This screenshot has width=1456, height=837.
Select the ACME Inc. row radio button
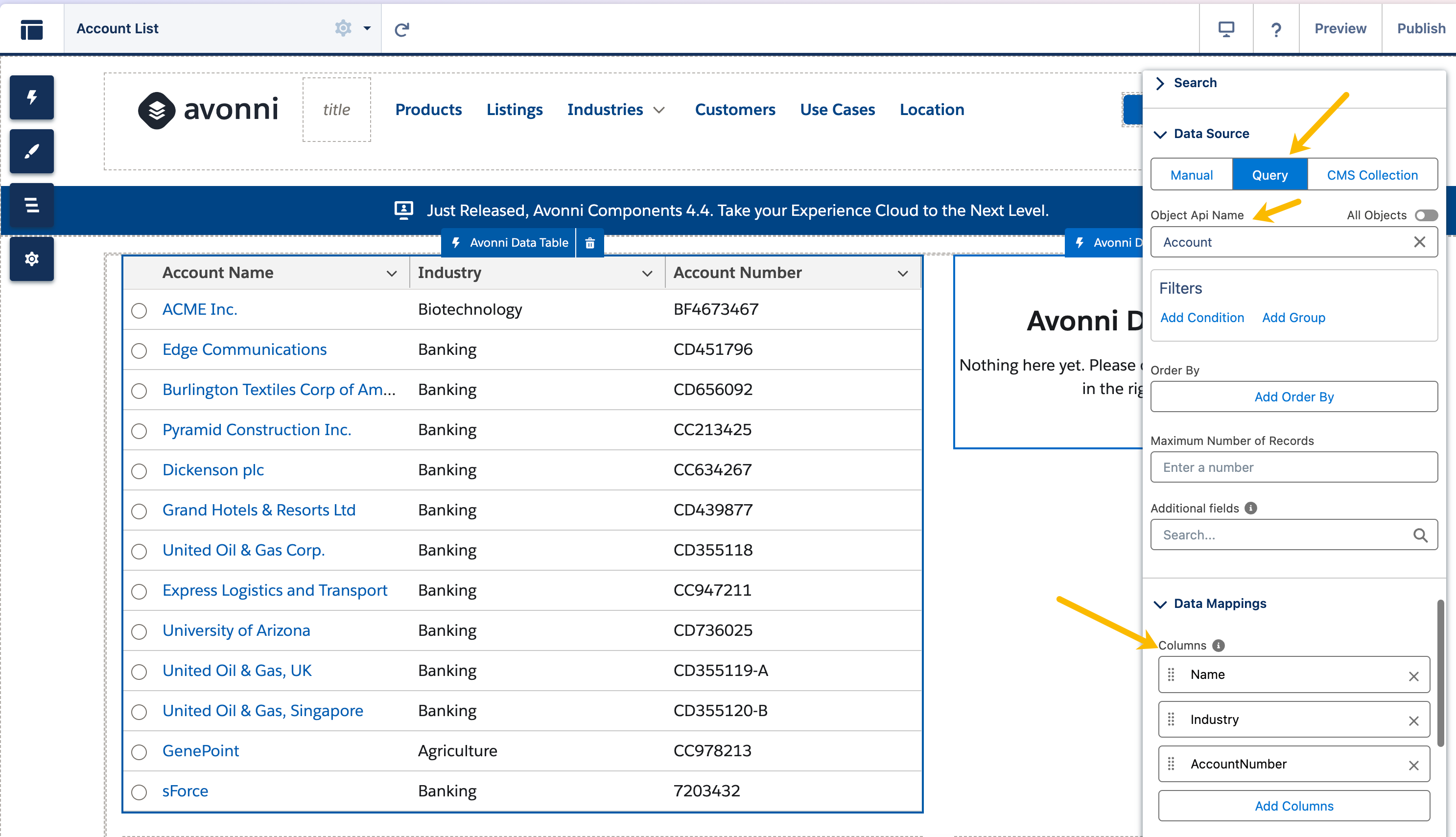click(139, 310)
